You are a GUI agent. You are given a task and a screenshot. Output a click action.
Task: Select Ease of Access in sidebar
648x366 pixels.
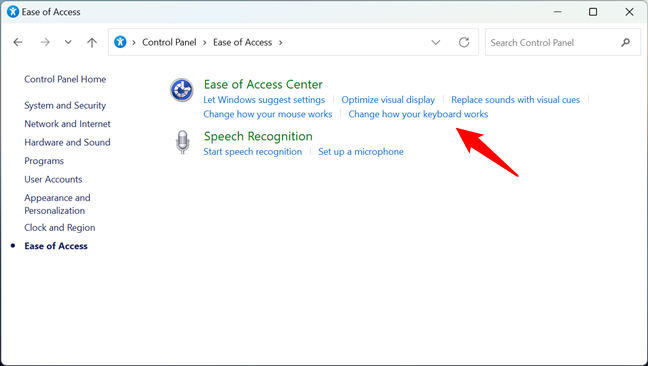[56, 246]
